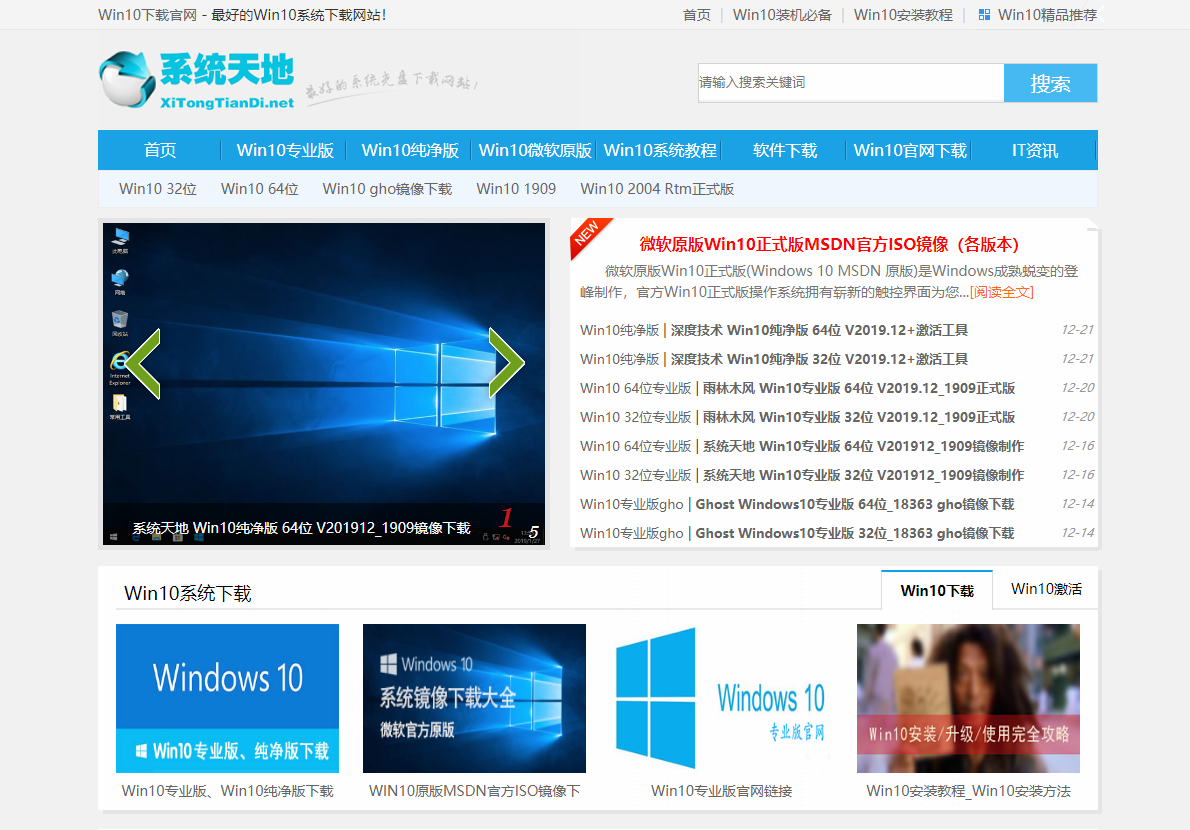
Task: Open the red 微软原版Win10正式版MSDN官方ISO镜像 headline
Action: [x=829, y=244]
